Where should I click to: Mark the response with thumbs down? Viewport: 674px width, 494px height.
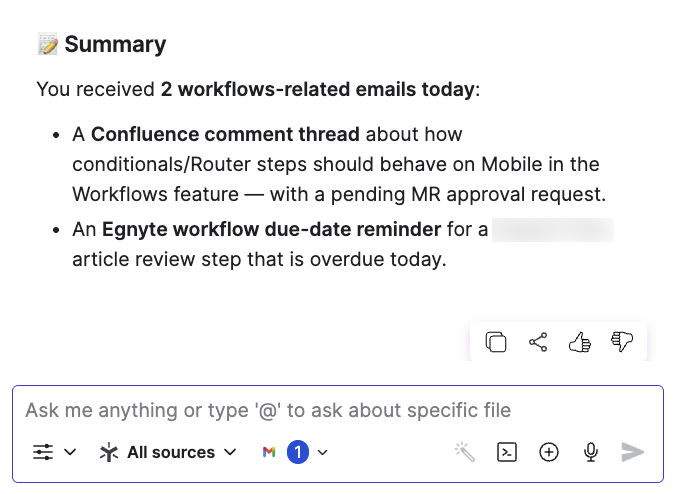pyautogui.click(x=621, y=342)
